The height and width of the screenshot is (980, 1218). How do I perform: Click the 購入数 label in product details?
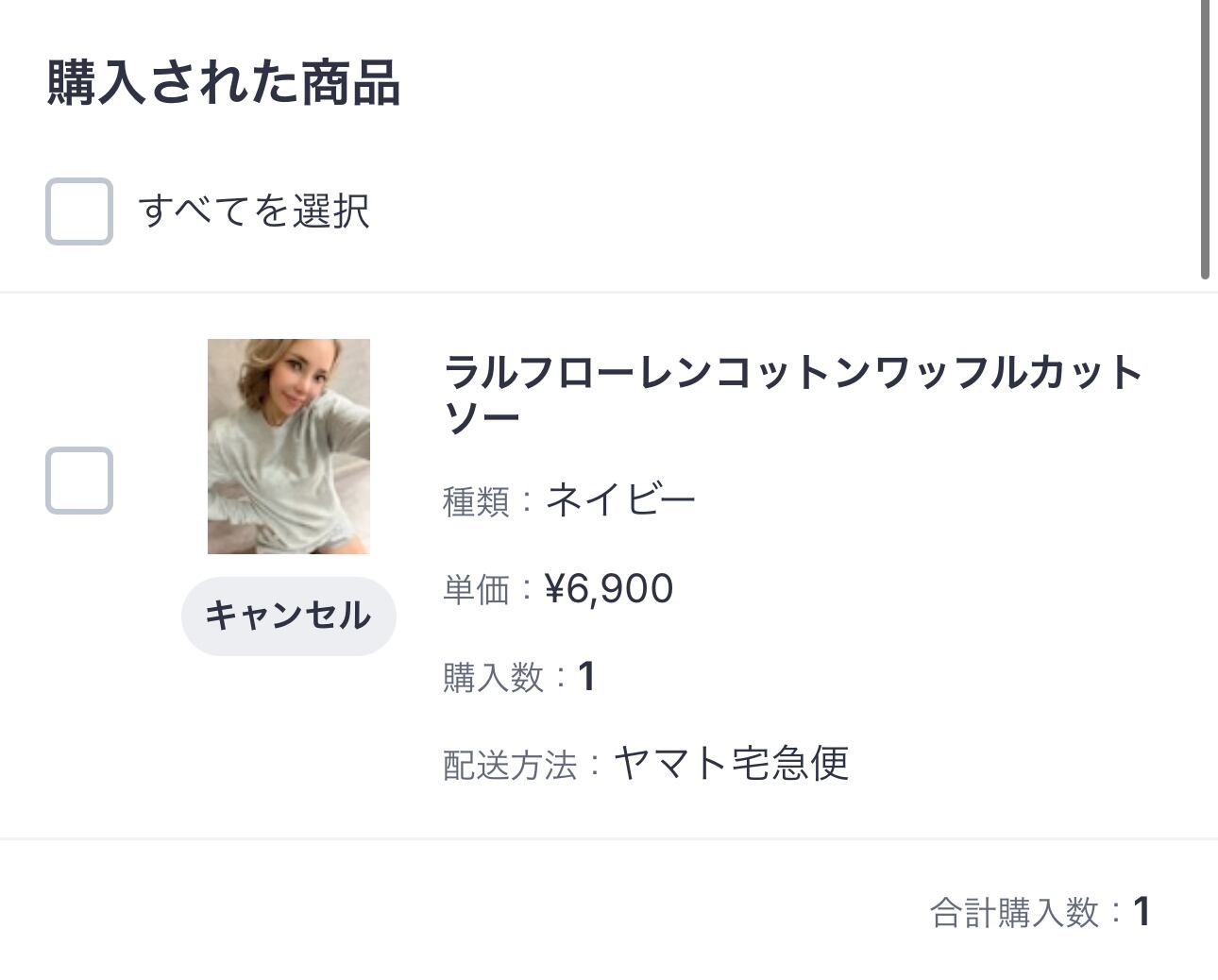click(x=493, y=677)
